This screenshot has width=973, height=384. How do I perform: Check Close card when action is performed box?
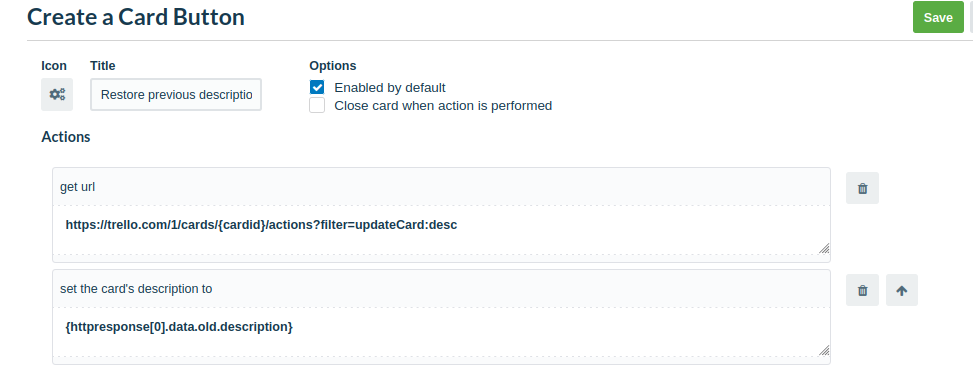point(317,105)
